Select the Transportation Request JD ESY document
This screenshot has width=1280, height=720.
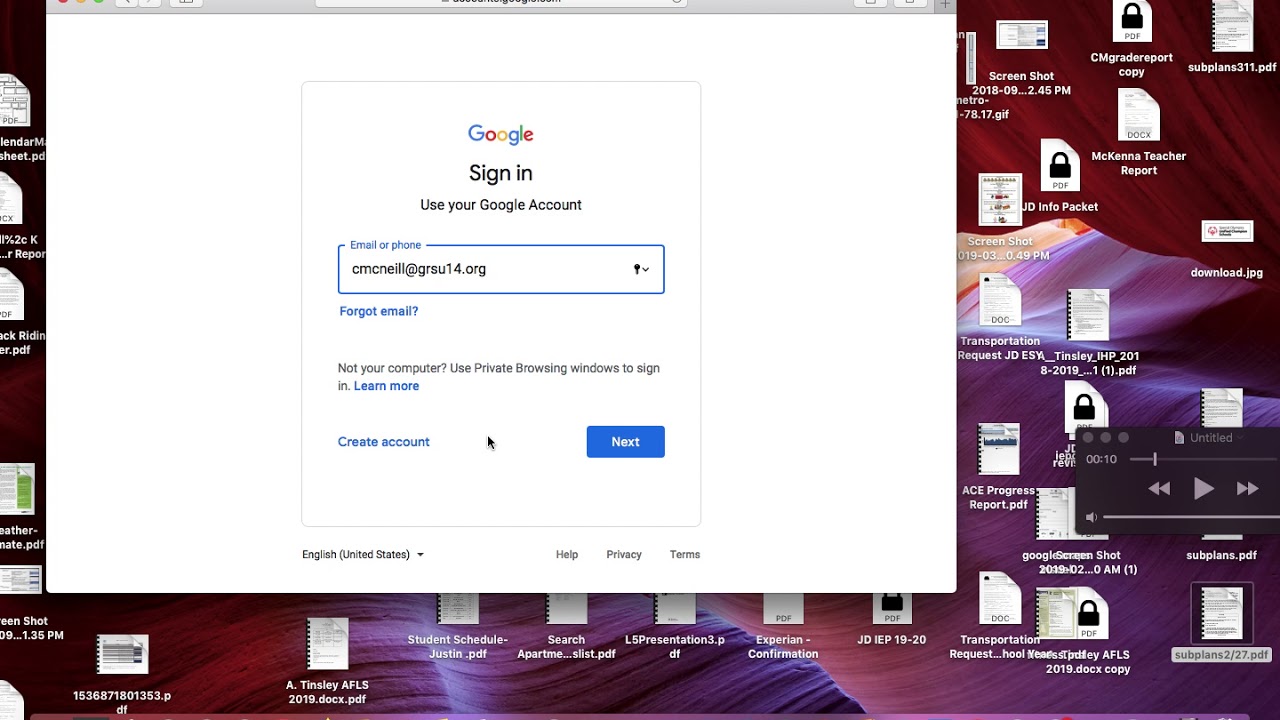(x=1000, y=301)
